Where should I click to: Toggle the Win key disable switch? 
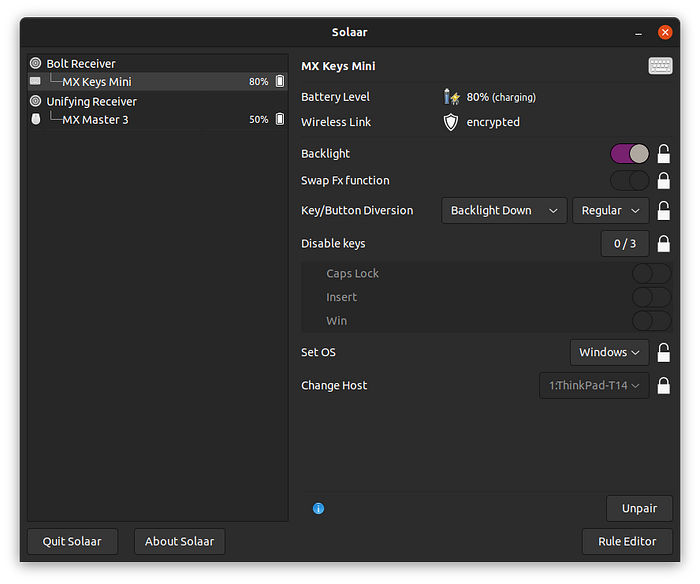[x=652, y=321]
